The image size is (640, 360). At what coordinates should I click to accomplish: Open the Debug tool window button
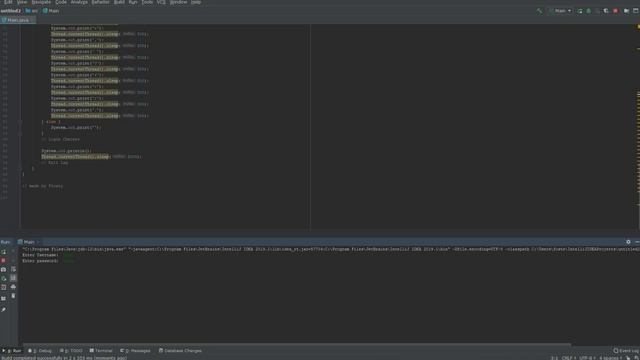(x=40, y=351)
